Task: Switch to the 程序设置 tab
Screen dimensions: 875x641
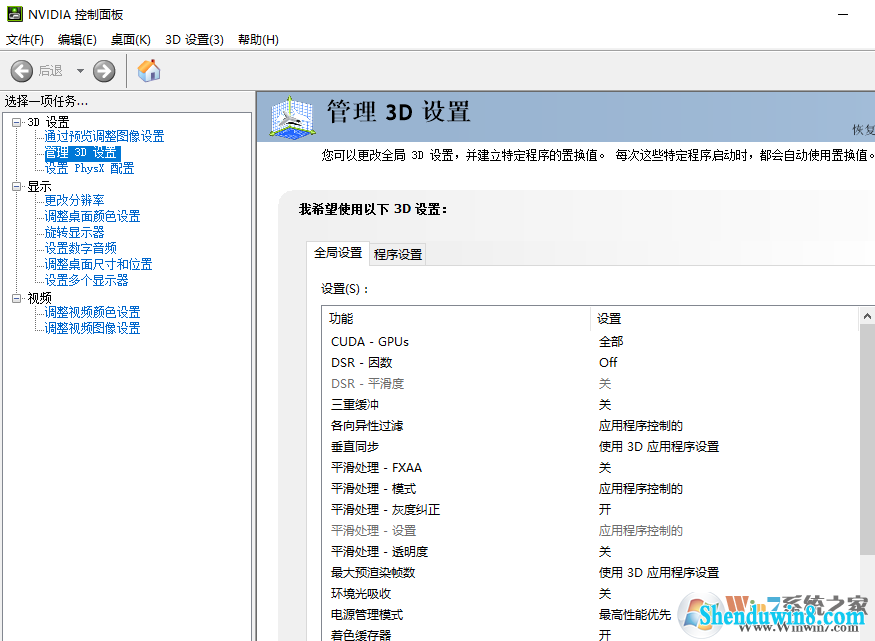Action: [x=398, y=254]
